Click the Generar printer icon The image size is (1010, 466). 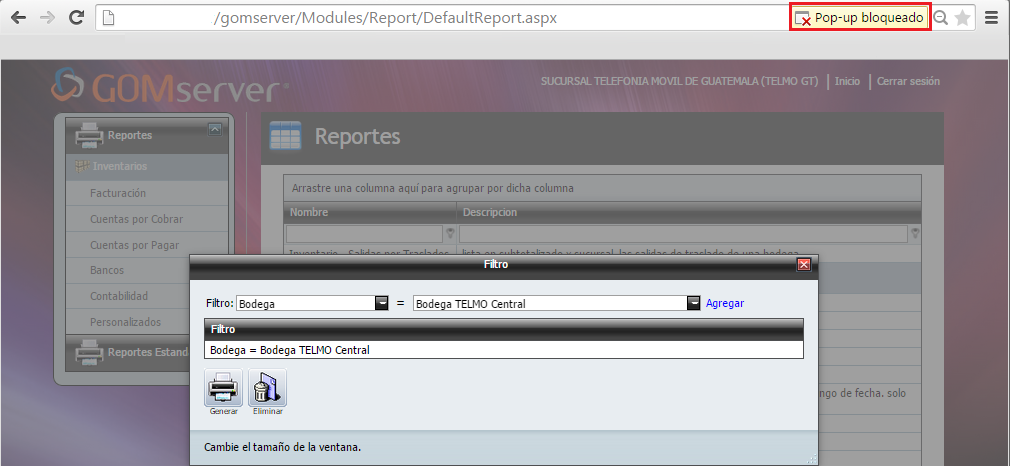(x=222, y=388)
